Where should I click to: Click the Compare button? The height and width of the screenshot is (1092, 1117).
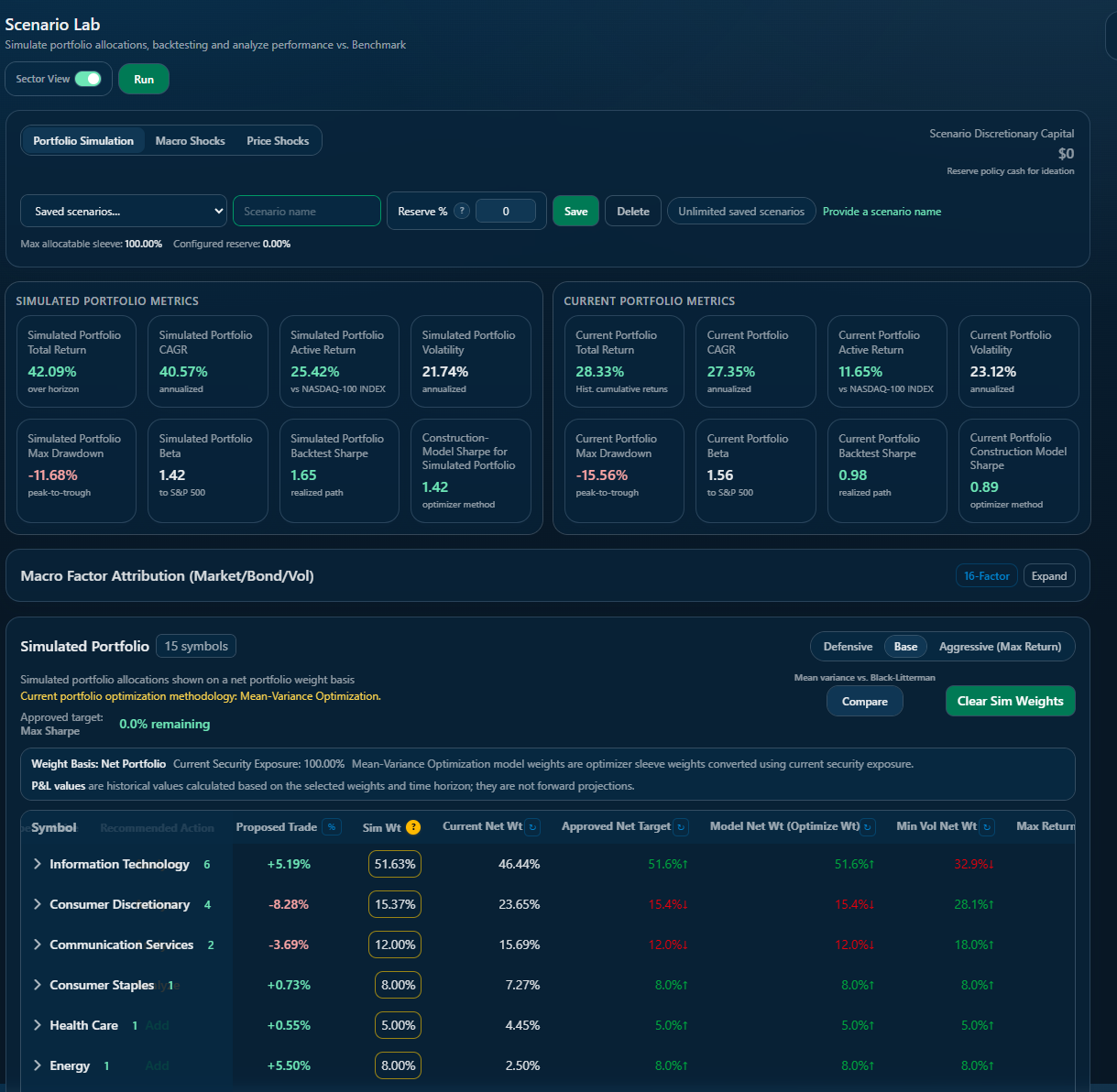point(865,702)
